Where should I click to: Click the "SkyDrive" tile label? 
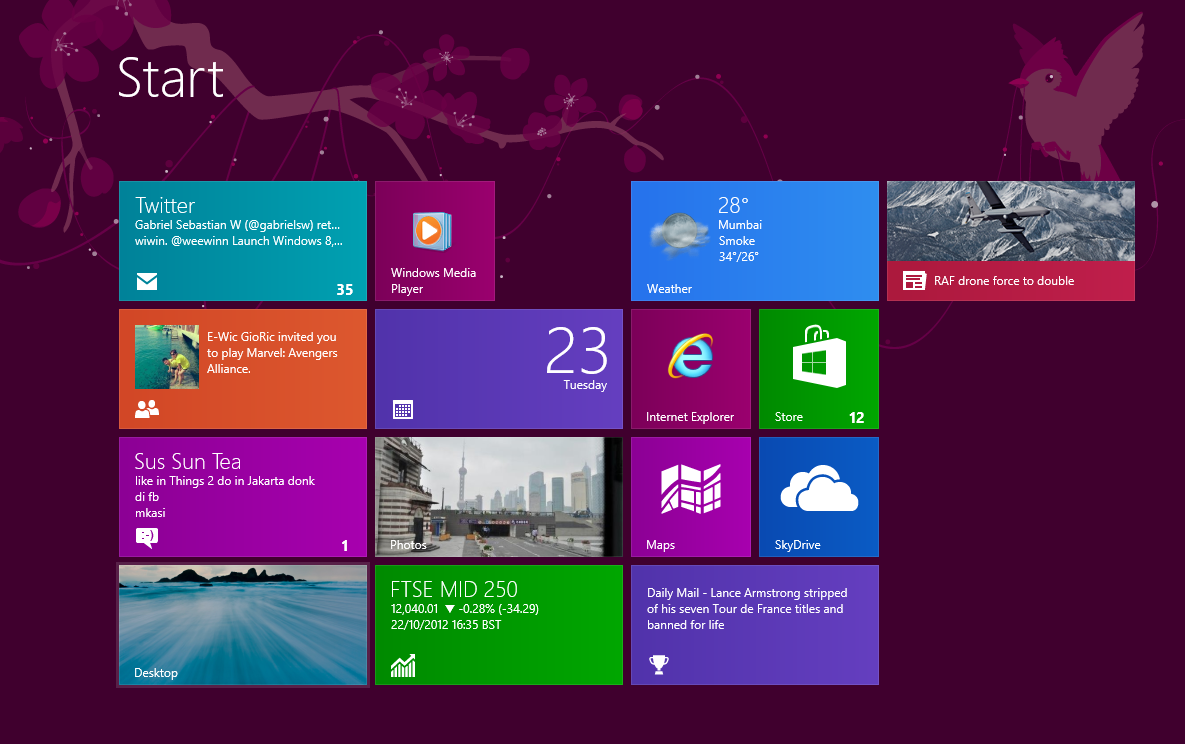coord(797,545)
